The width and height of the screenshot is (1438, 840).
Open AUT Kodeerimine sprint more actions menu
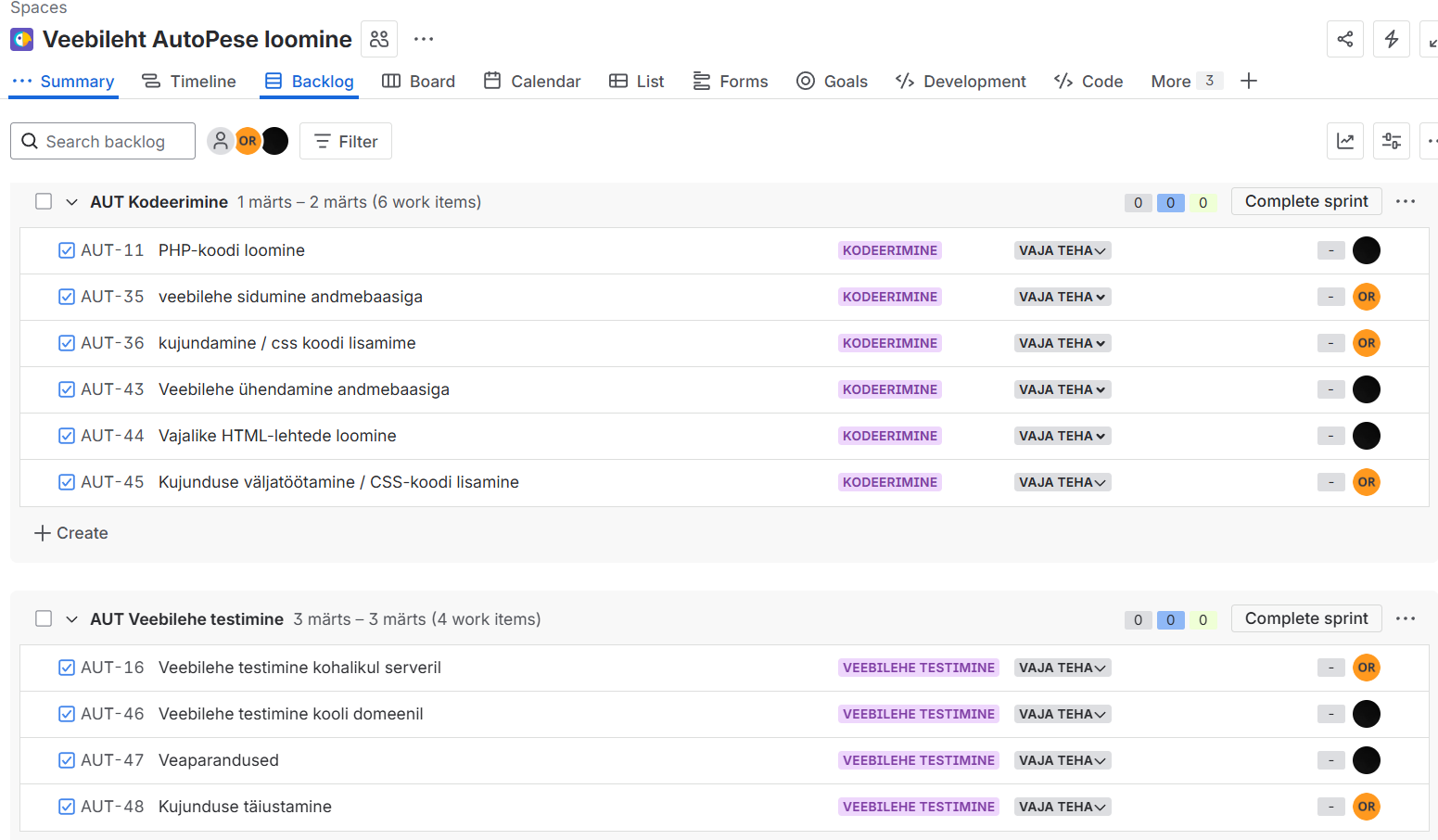click(1406, 202)
